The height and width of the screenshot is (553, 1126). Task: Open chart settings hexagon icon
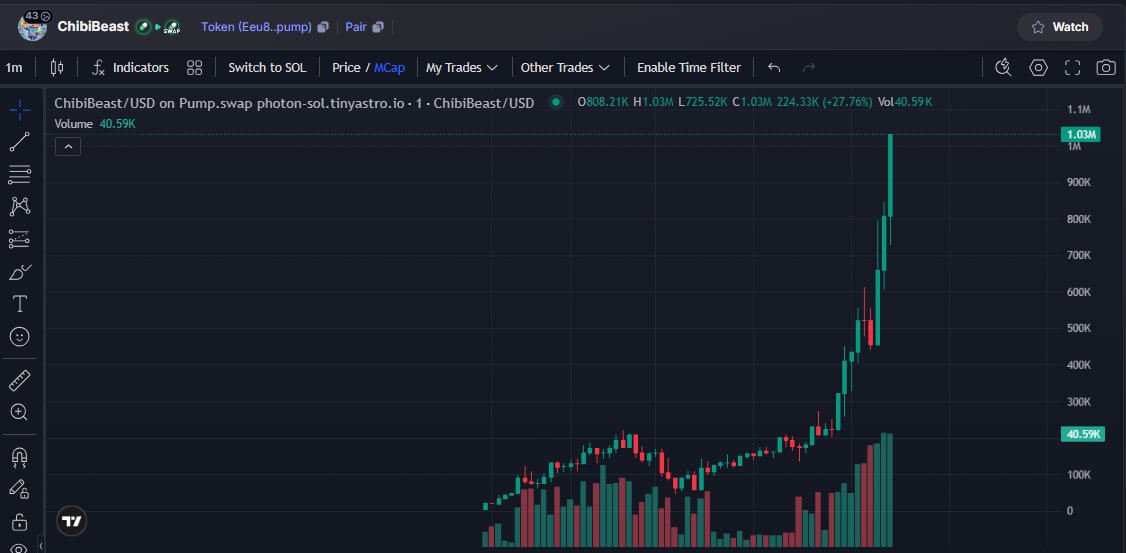point(1038,68)
